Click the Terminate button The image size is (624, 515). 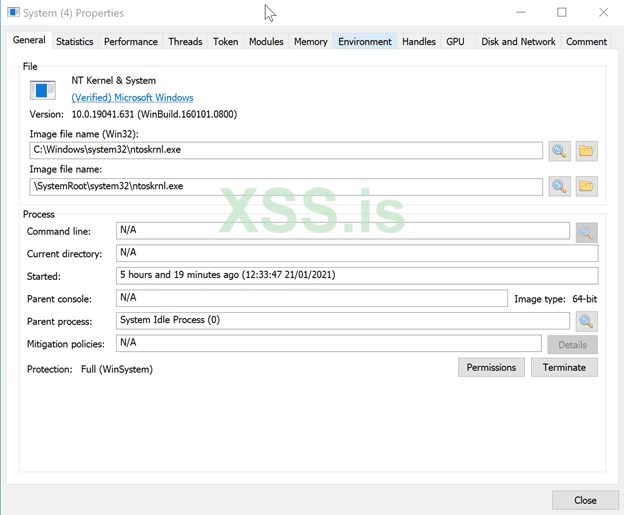click(564, 367)
